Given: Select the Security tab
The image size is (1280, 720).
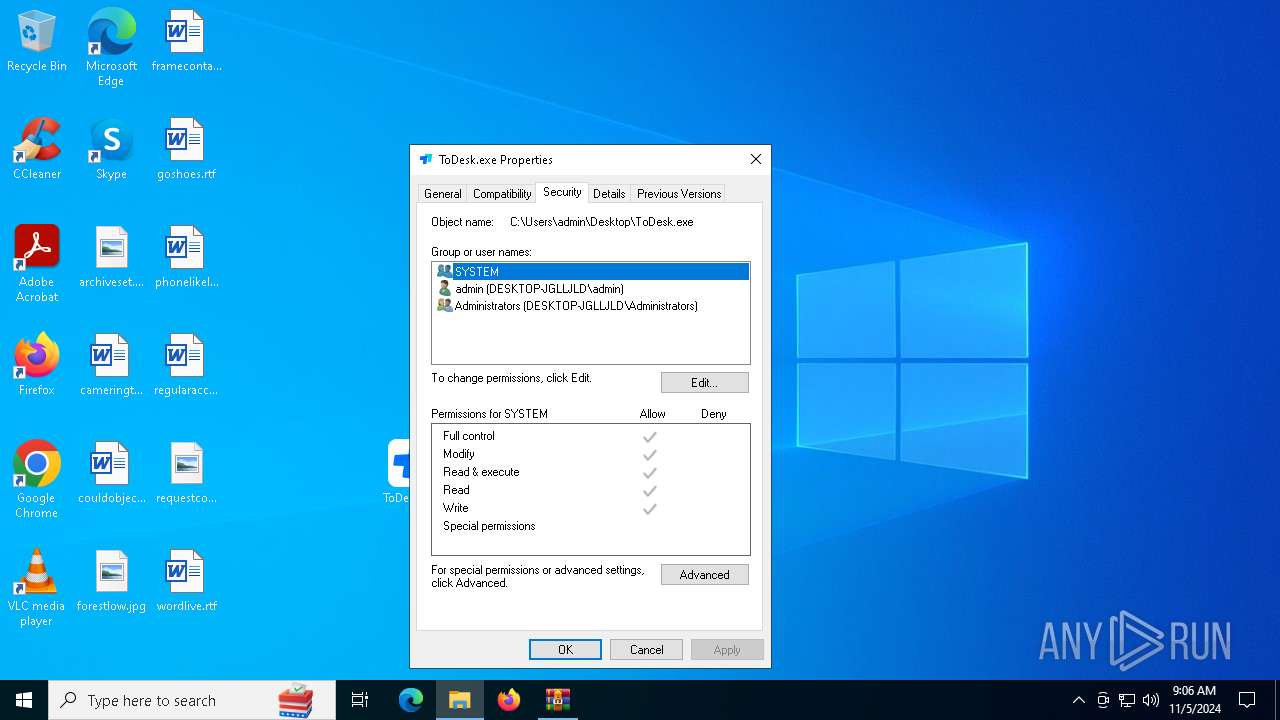Looking at the screenshot, I should [562, 192].
